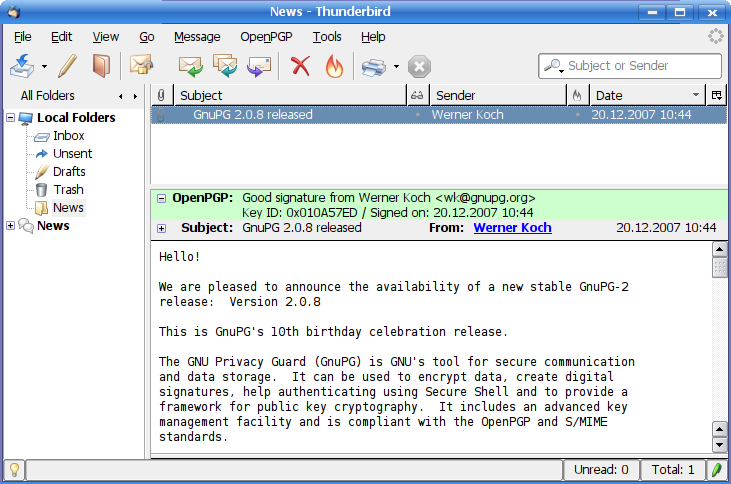This screenshot has width=731, height=484.
Task: Sort by the read status glasses column
Action: [x=417, y=96]
